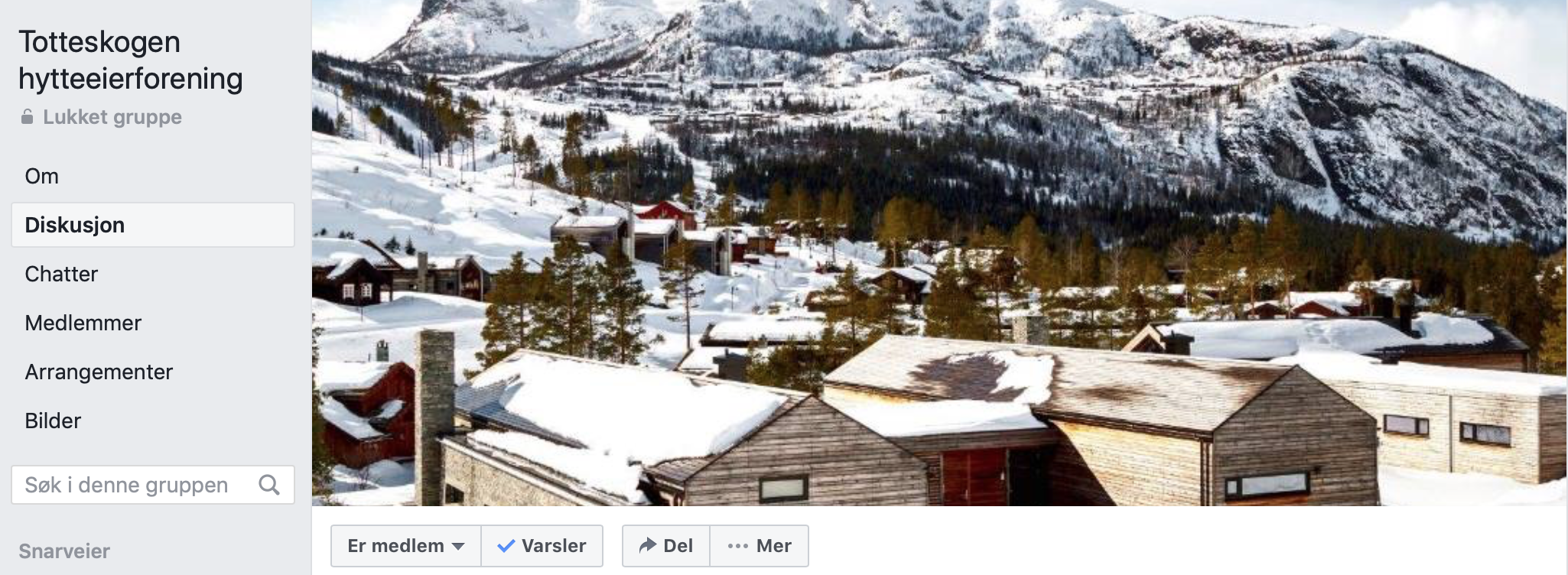
Task: Click the search magnifier icon
Action: coord(269,485)
